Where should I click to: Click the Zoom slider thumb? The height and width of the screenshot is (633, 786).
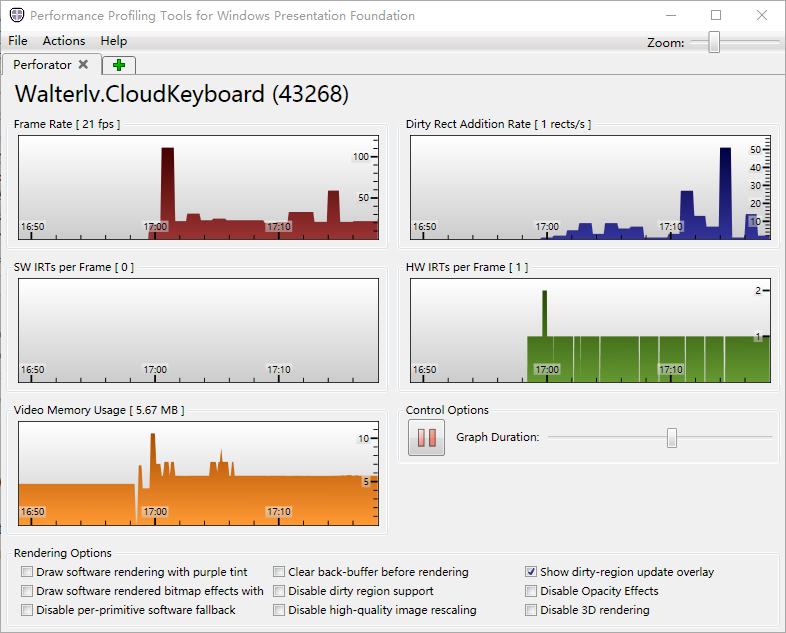point(714,42)
